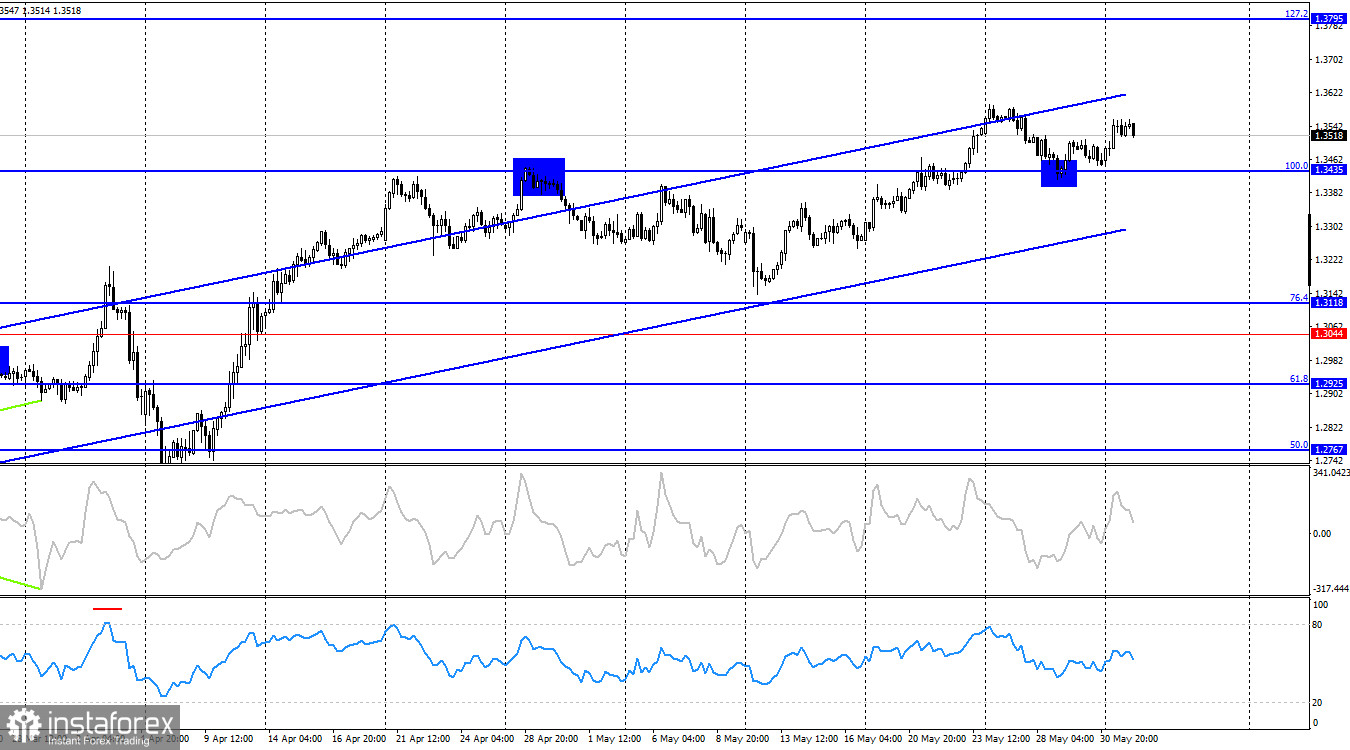Select the 76.4 Fibonacci level label

click(x=1299, y=297)
